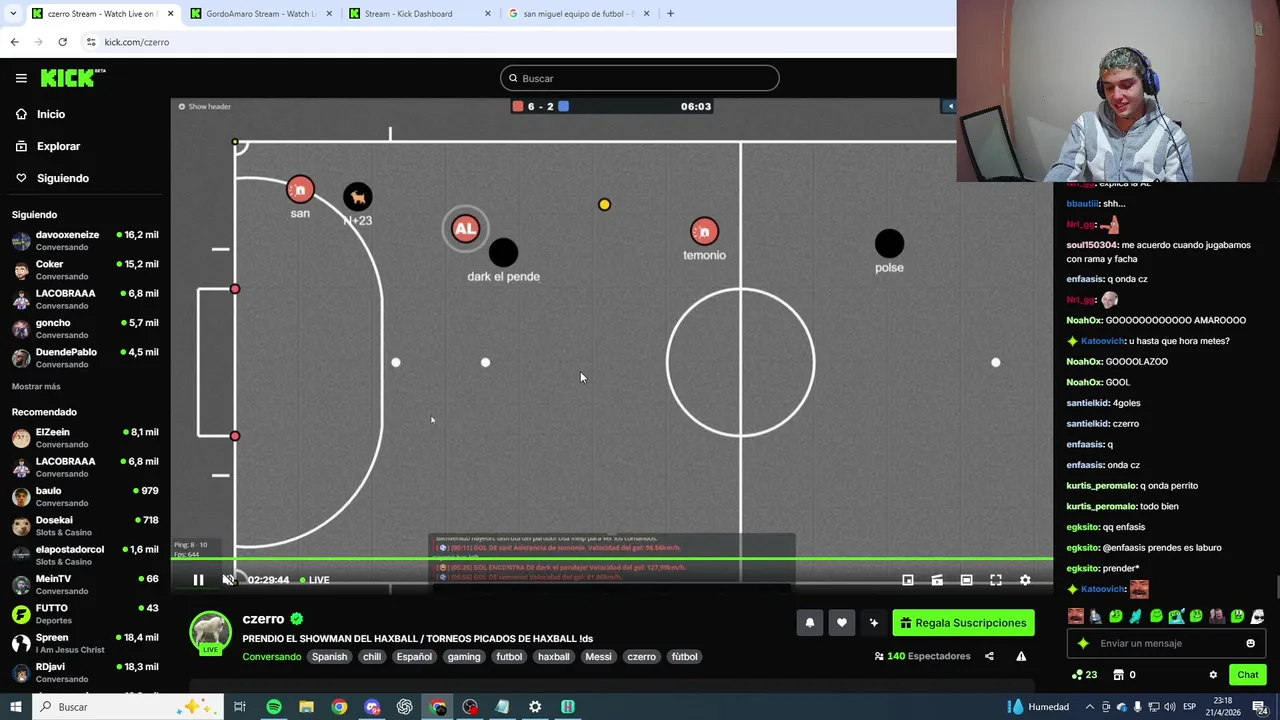Select the Spanish tag
Screen dimensions: 1280x720
coord(329,657)
